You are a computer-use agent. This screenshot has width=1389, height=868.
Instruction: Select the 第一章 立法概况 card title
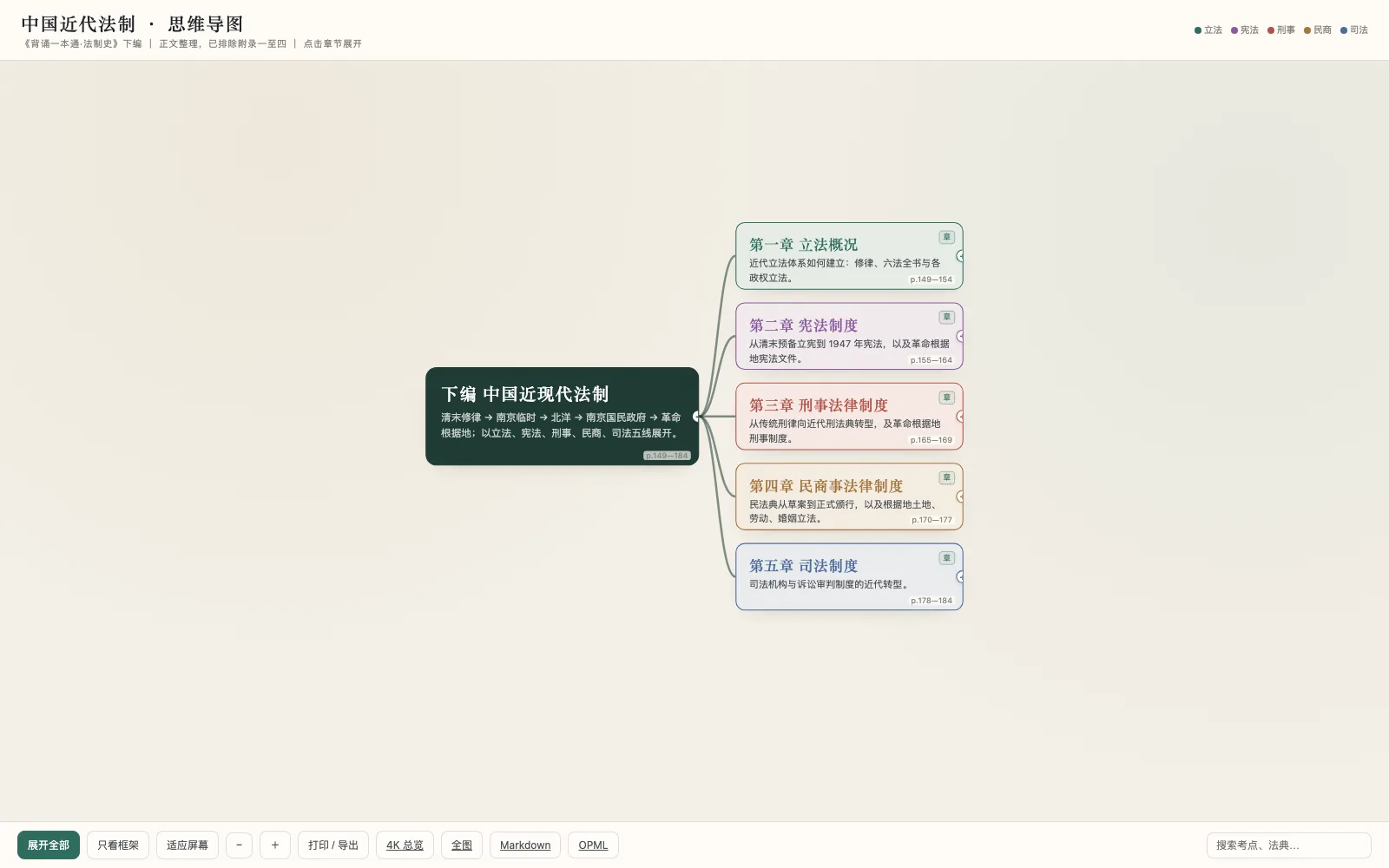pos(803,245)
